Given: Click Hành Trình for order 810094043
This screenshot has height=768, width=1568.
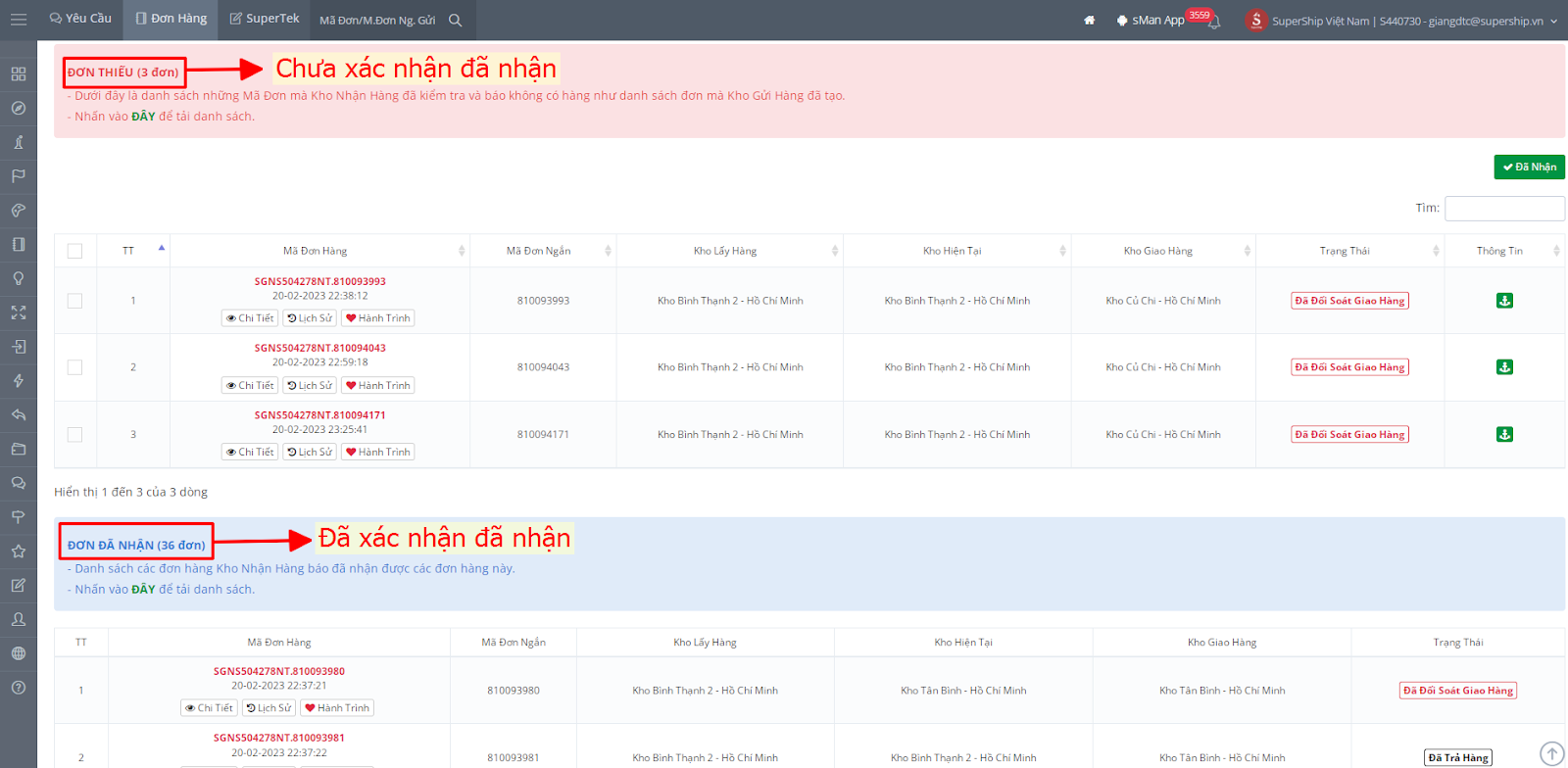Looking at the screenshot, I should (x=378, y=385).
